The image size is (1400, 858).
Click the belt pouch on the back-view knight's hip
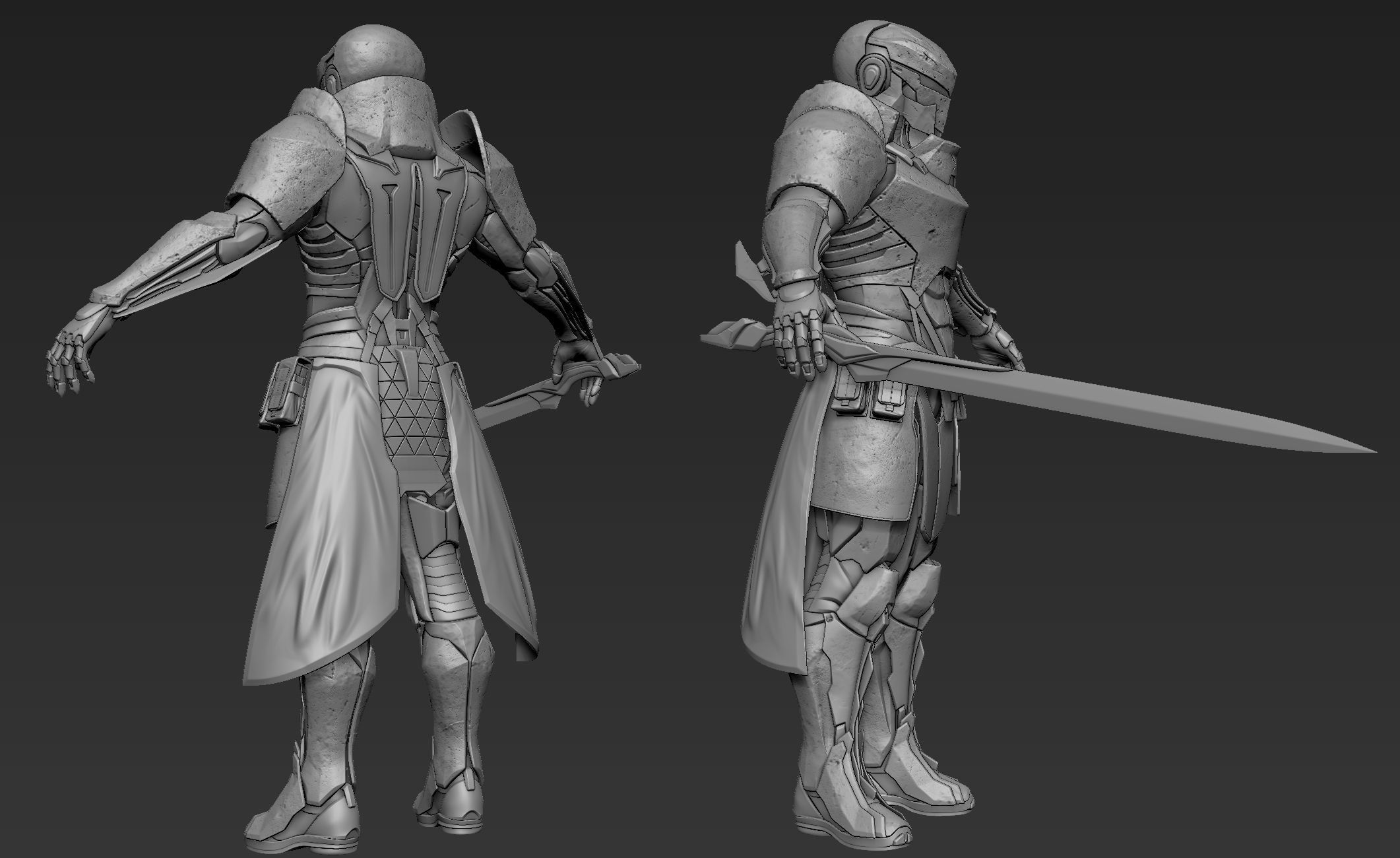click(x=285, y=393)
